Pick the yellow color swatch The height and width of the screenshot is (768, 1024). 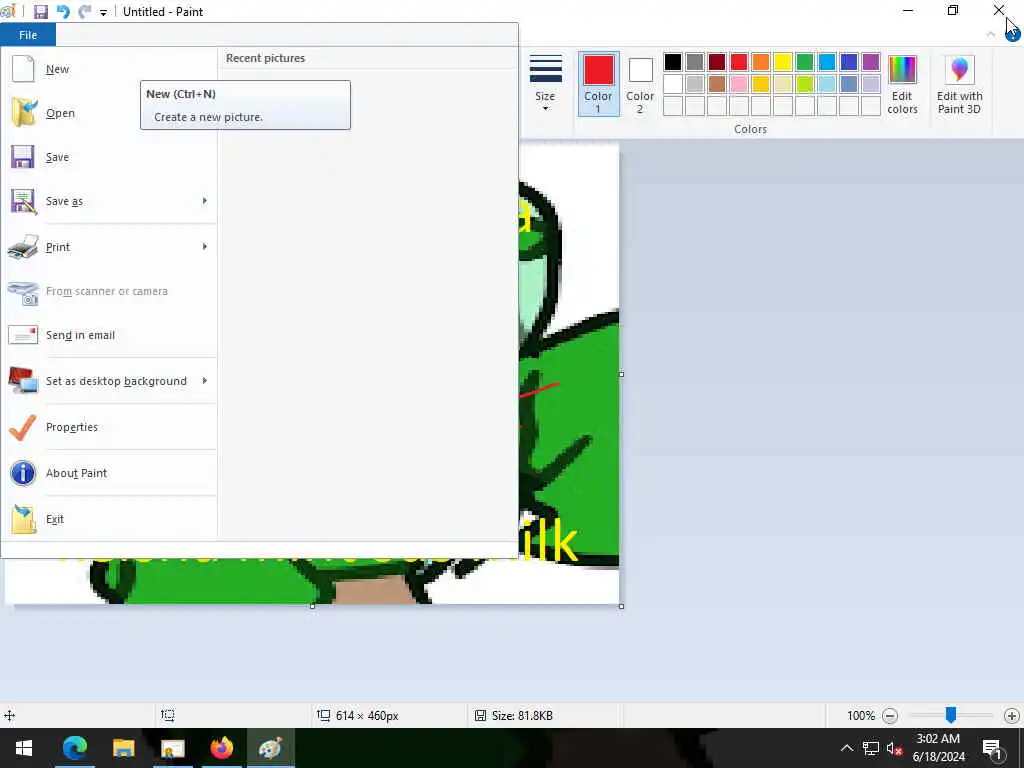(x=782, y=62)
